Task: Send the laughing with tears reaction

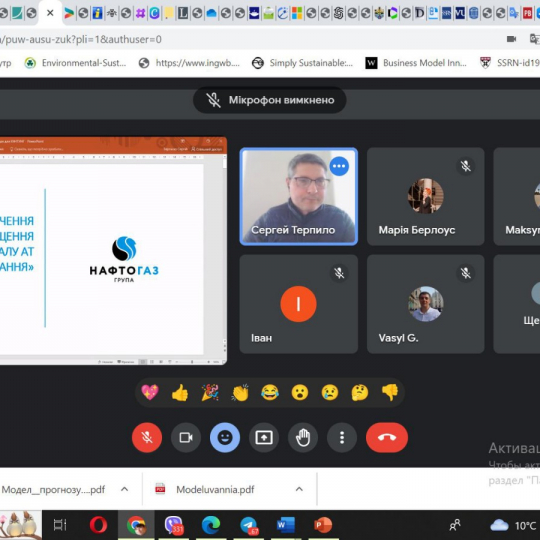Action: [x=270, y=392]
